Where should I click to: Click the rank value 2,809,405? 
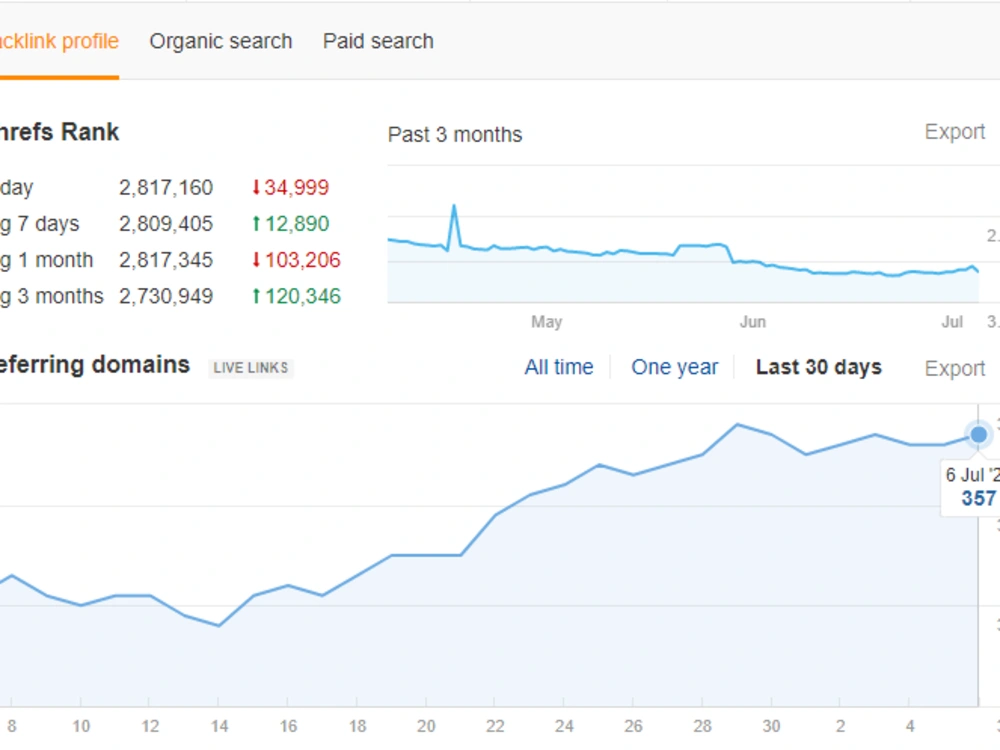166,224
